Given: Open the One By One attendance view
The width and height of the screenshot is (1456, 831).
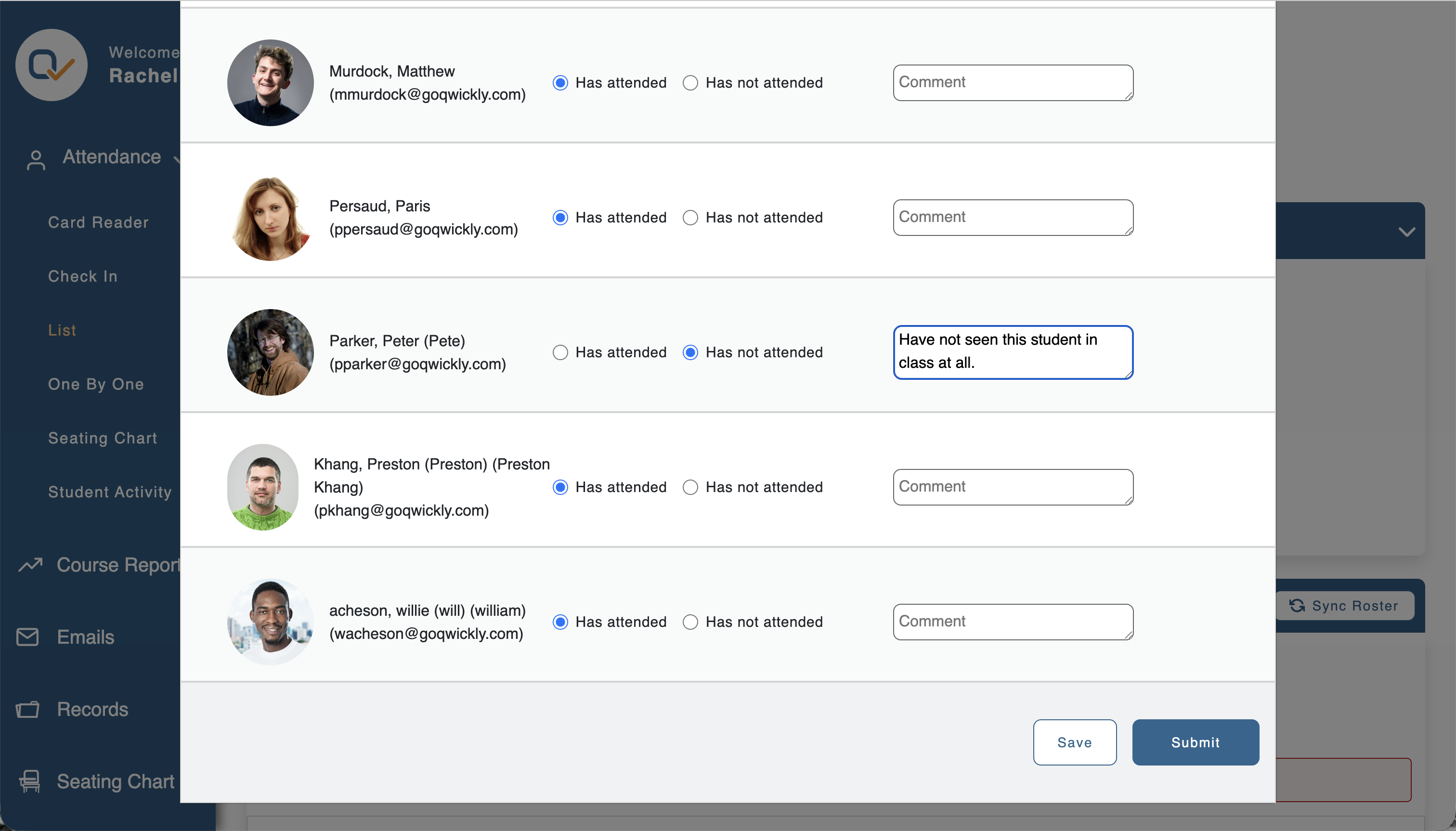Looking at the screenshot, I should click(x=96, y=384).
